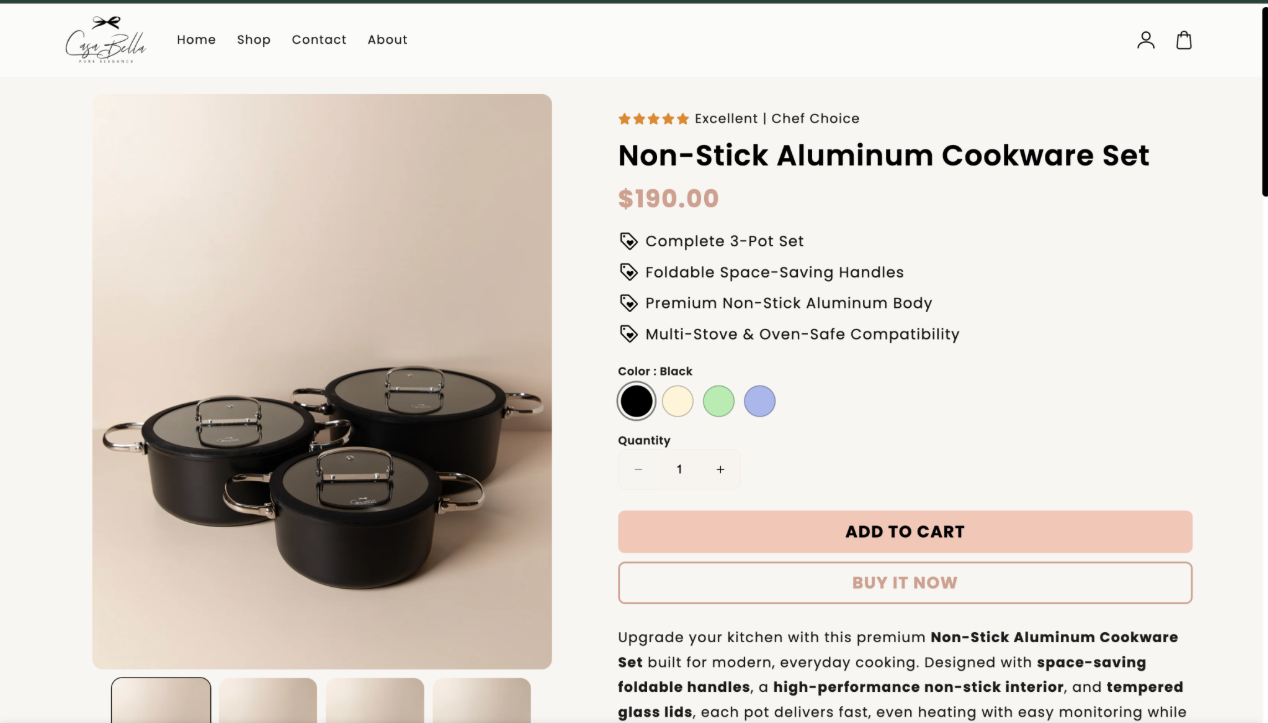Go to the Home menu item
Viewport: 1268px width, 723px height.
(x=196, y=40)
